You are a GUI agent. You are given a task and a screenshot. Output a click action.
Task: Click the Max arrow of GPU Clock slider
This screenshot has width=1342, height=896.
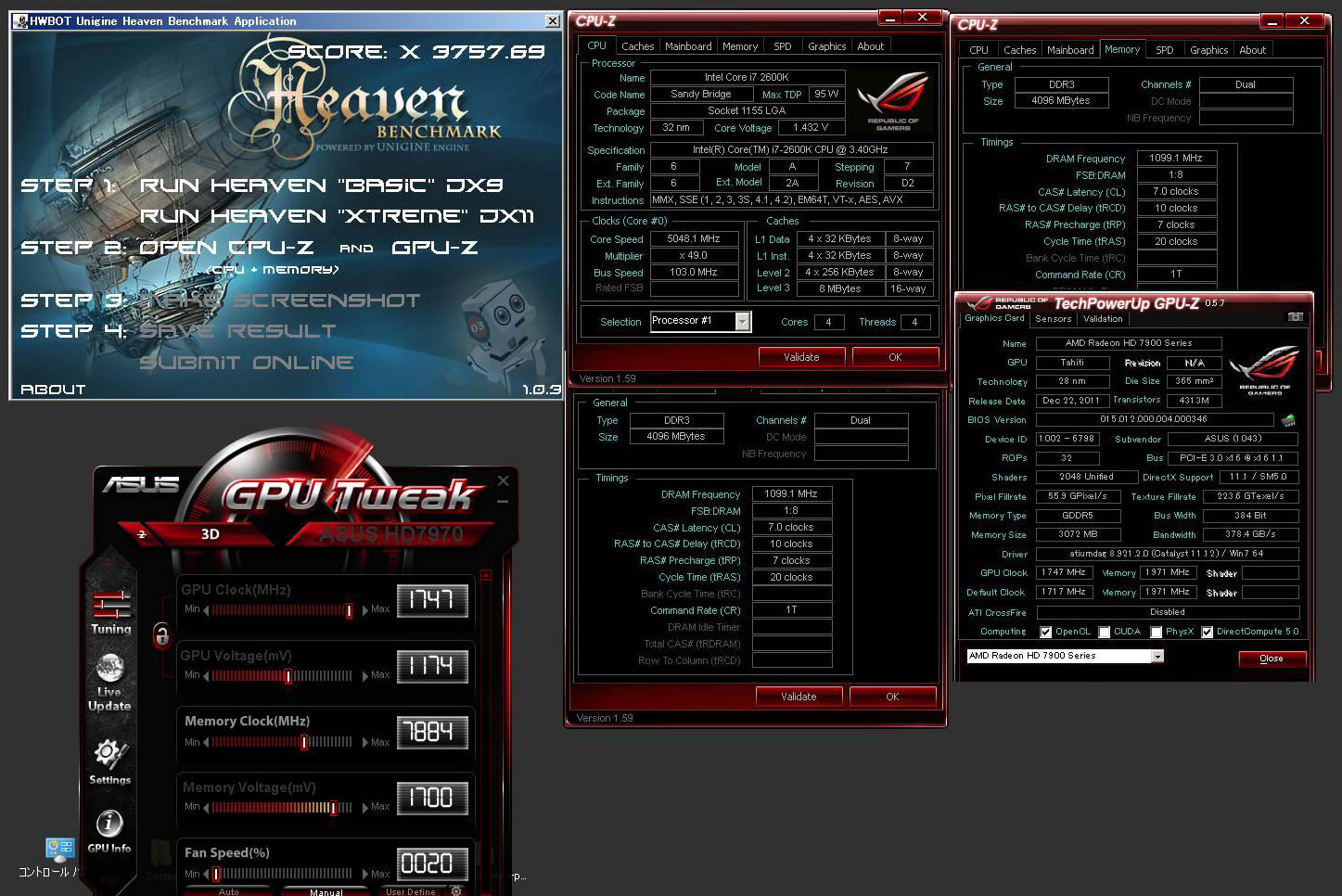click(x=365, y=610)
